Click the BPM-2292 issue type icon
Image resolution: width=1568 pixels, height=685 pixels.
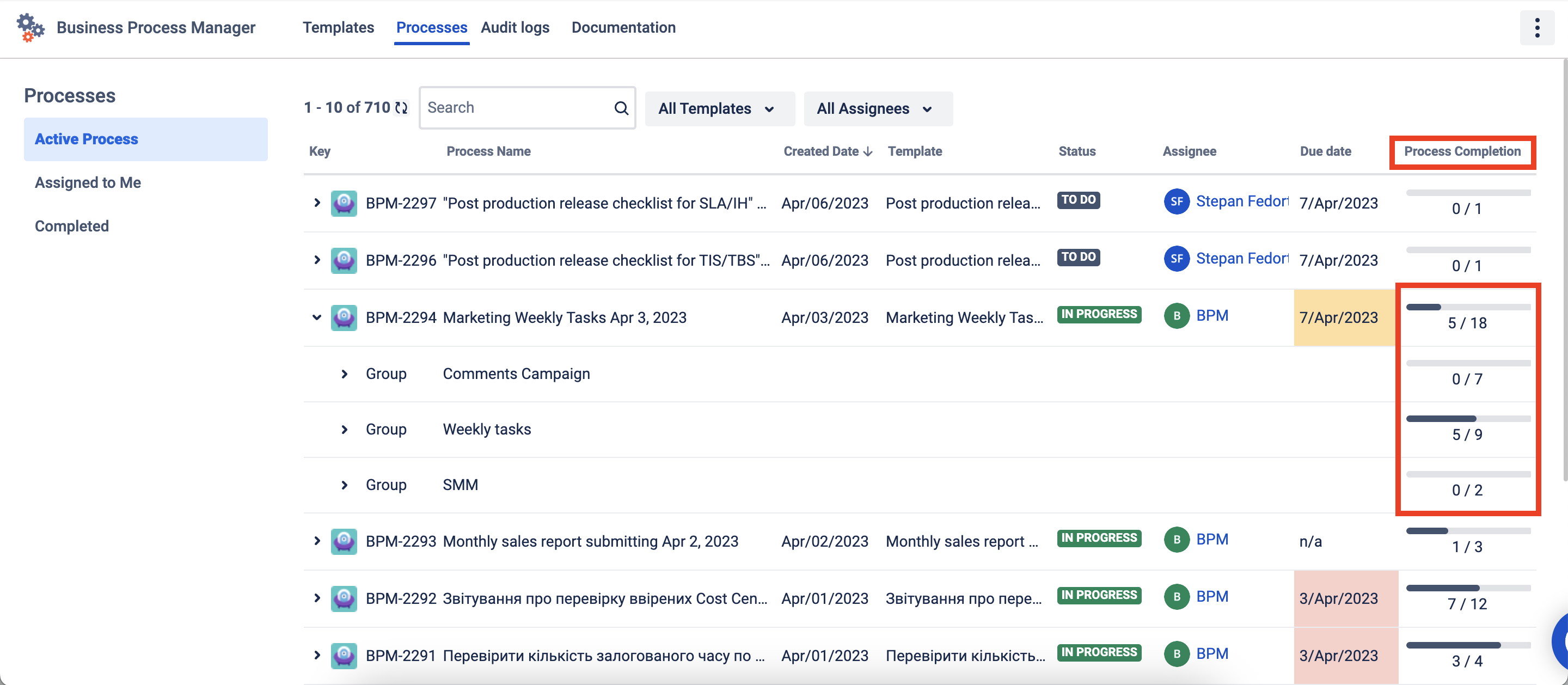pyautogui.click(x=344, y=598)
